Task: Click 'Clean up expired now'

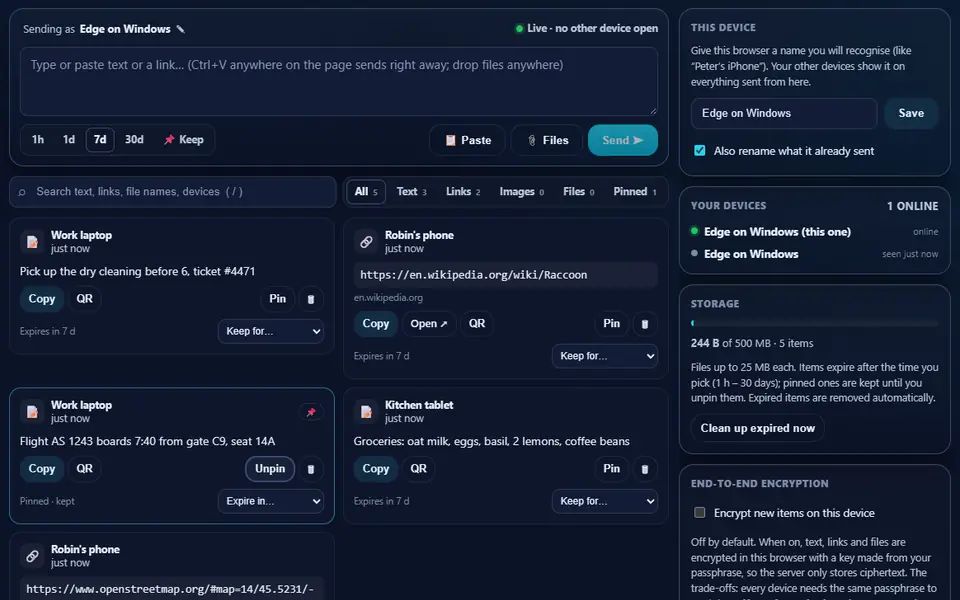Action: point(757,428)
